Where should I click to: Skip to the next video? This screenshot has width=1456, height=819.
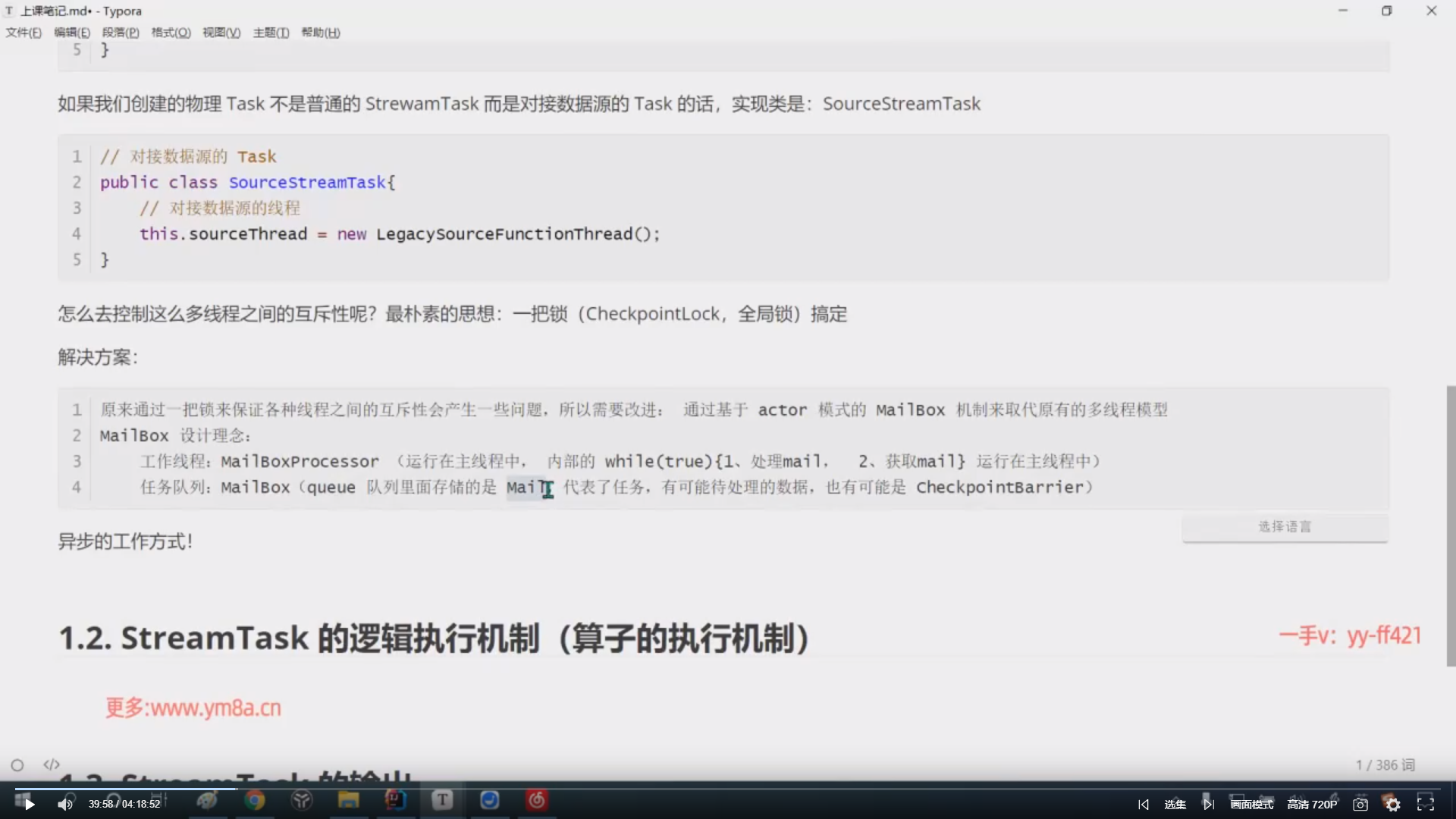[x=1208, y=805]
